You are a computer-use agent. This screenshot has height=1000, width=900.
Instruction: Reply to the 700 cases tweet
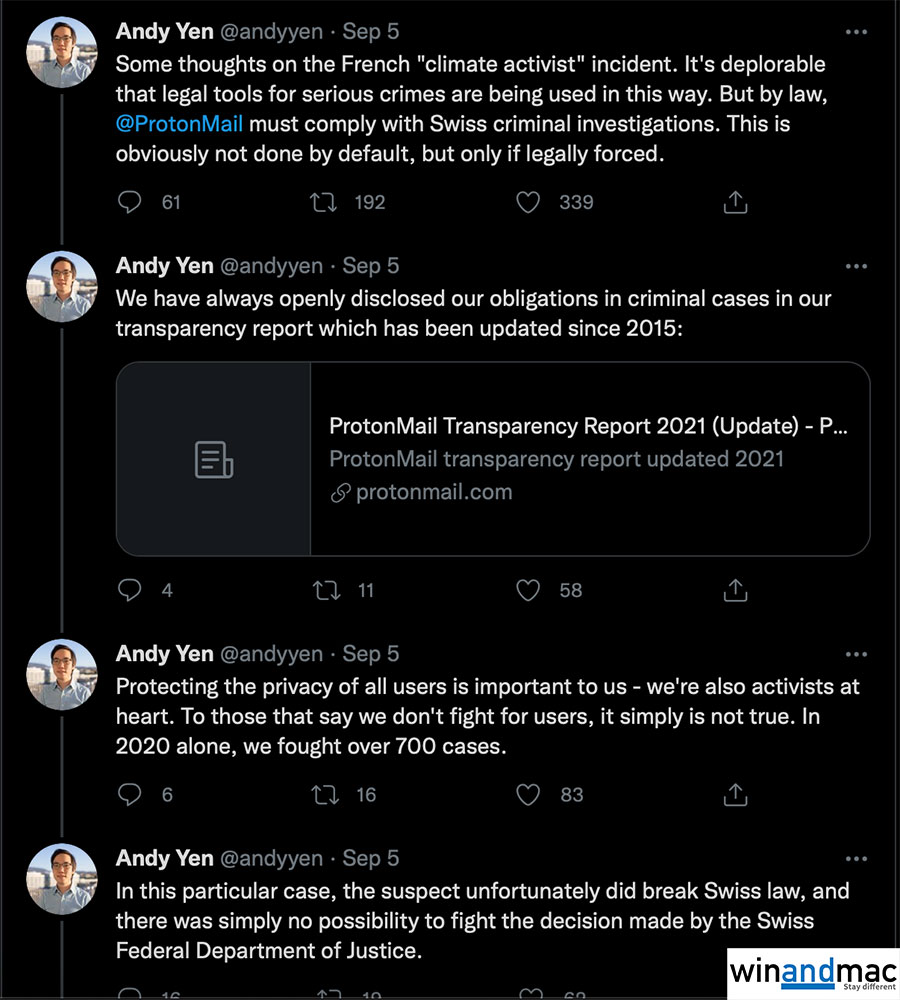[x=130, y=794]
